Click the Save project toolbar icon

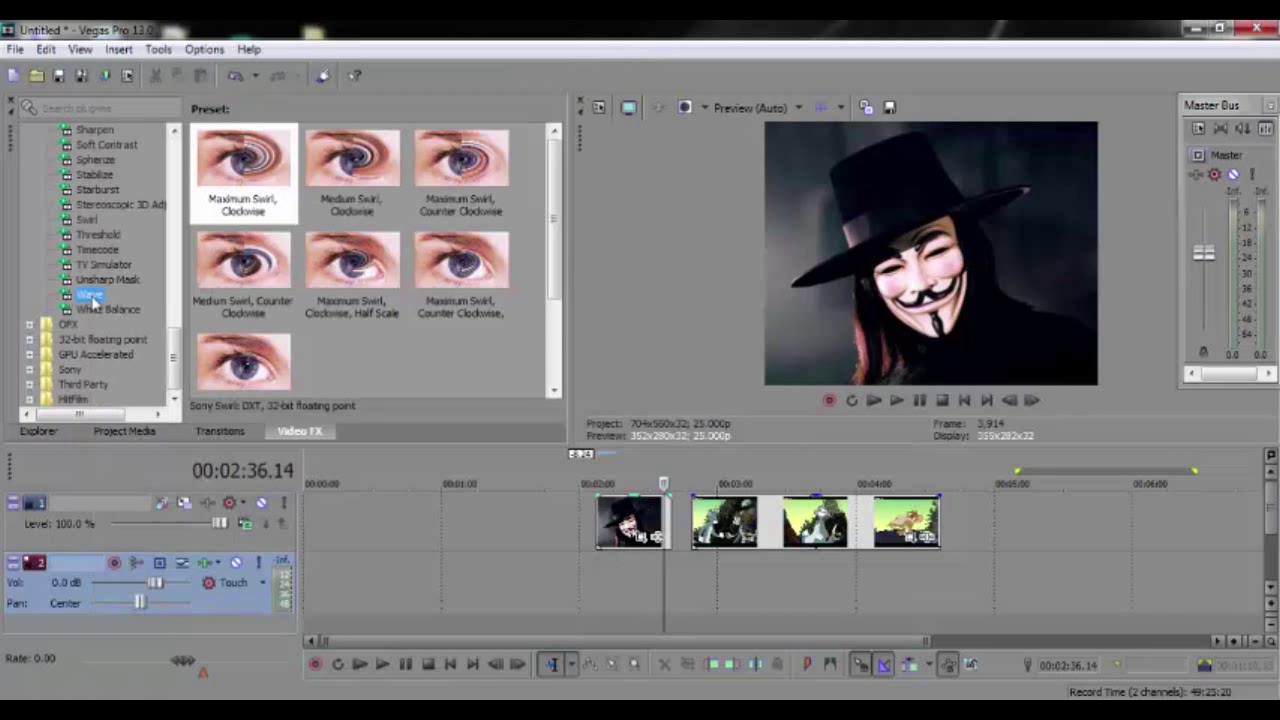tap(59, 76)
